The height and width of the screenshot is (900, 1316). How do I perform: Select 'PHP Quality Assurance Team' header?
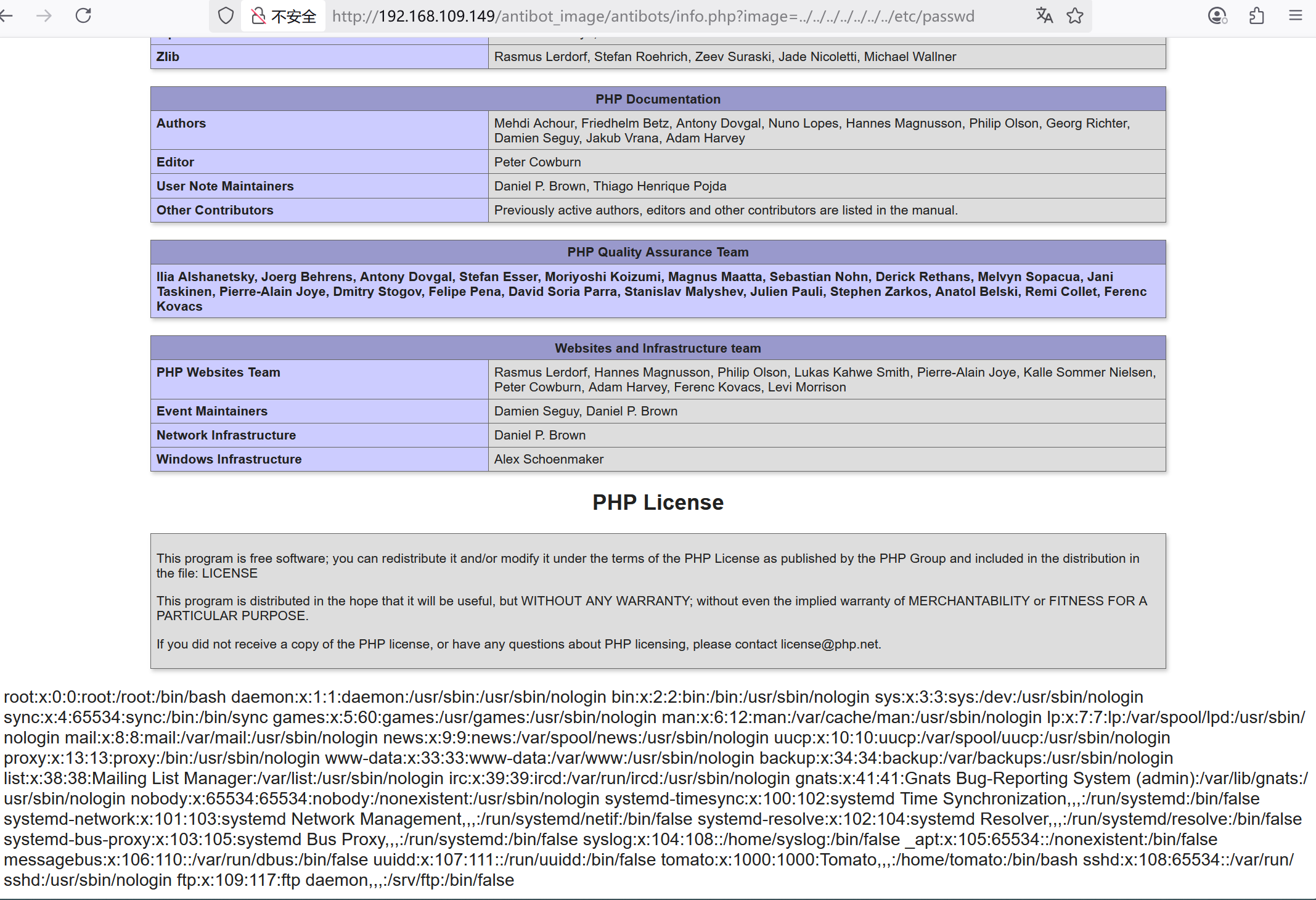click(658, 252)
